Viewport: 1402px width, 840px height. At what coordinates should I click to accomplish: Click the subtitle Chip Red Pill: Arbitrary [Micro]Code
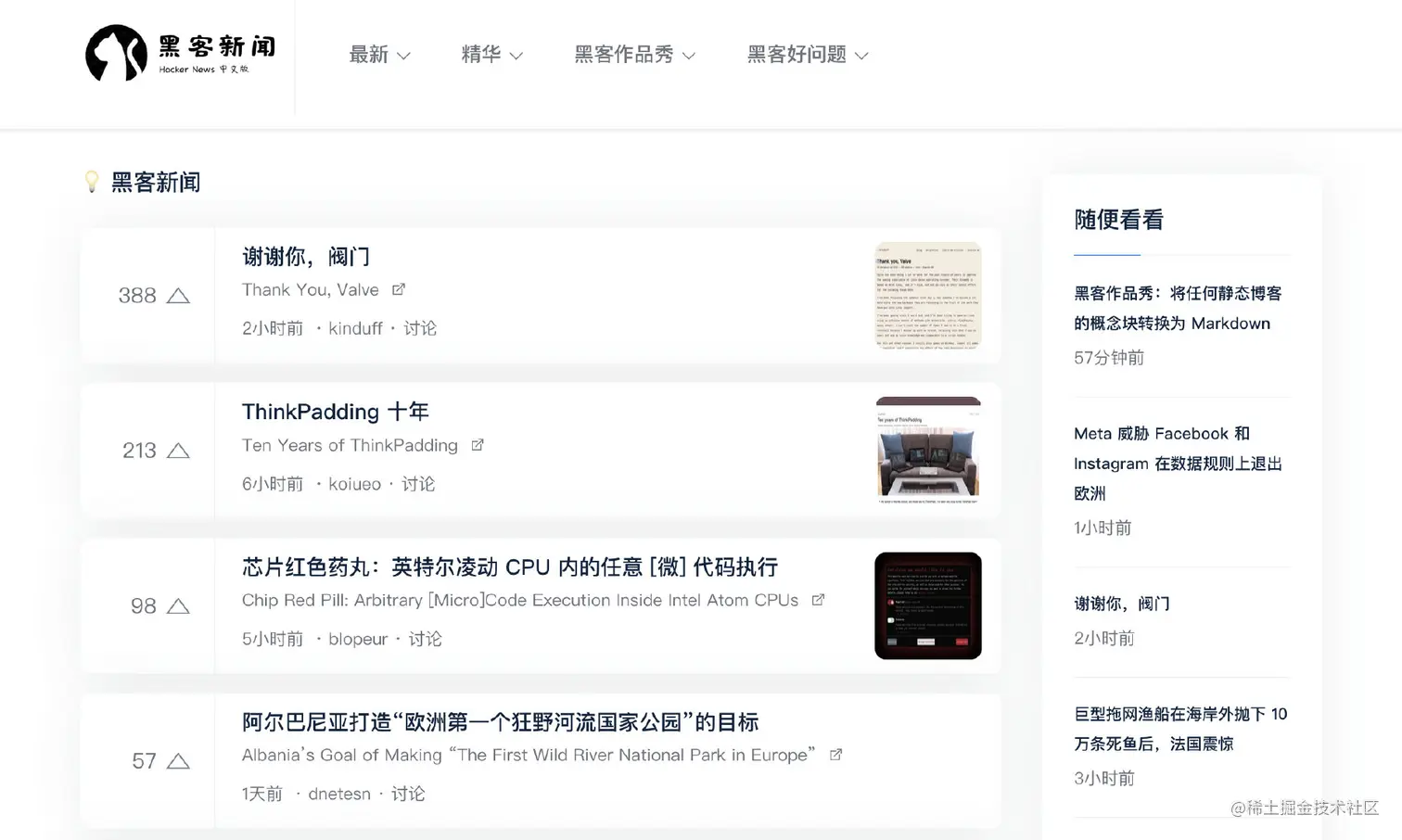[520, 600]
